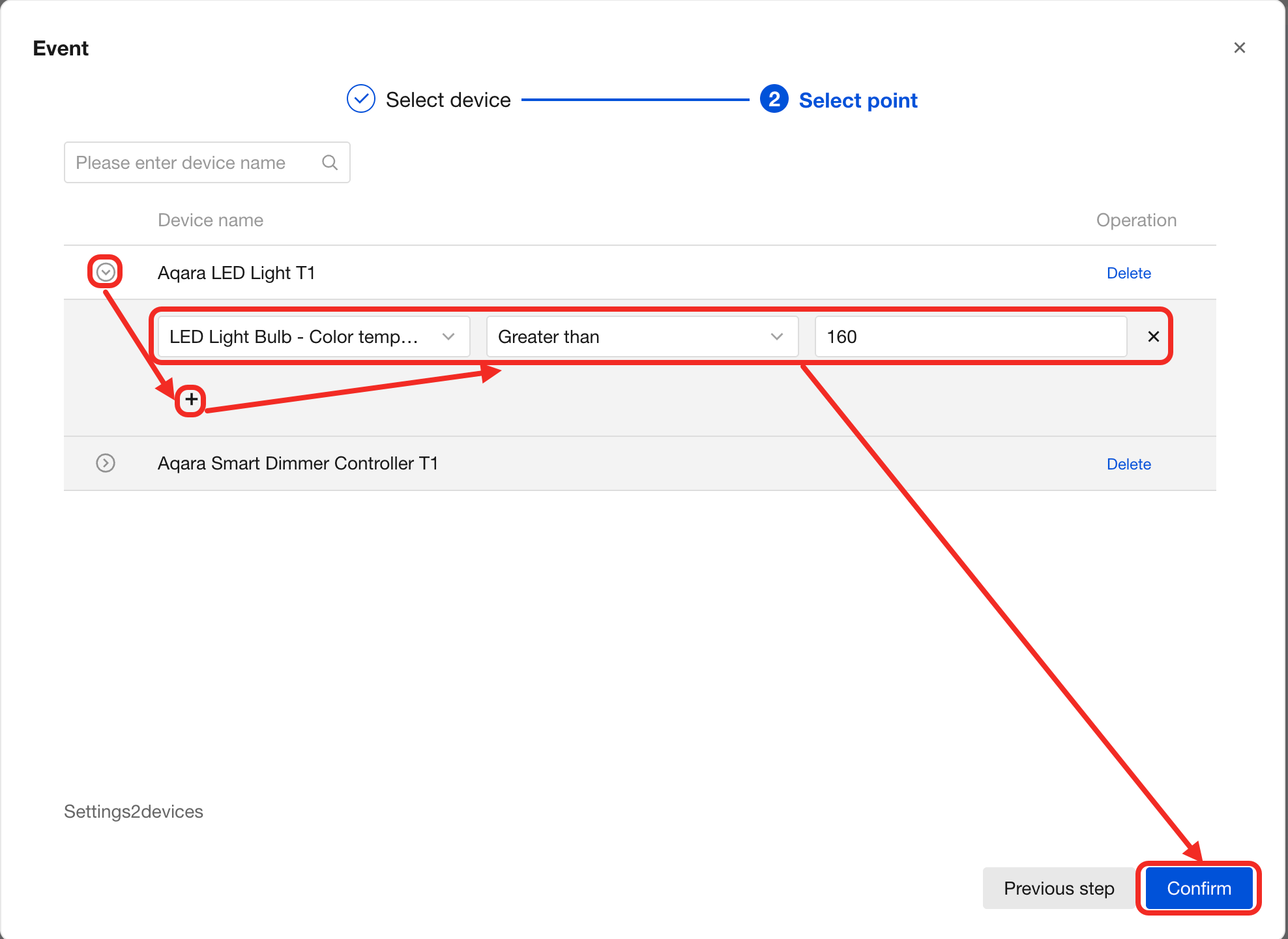This screenshot has height=939, width=1288.
Task: Click the value field containing 160
Action: (970, 336)
